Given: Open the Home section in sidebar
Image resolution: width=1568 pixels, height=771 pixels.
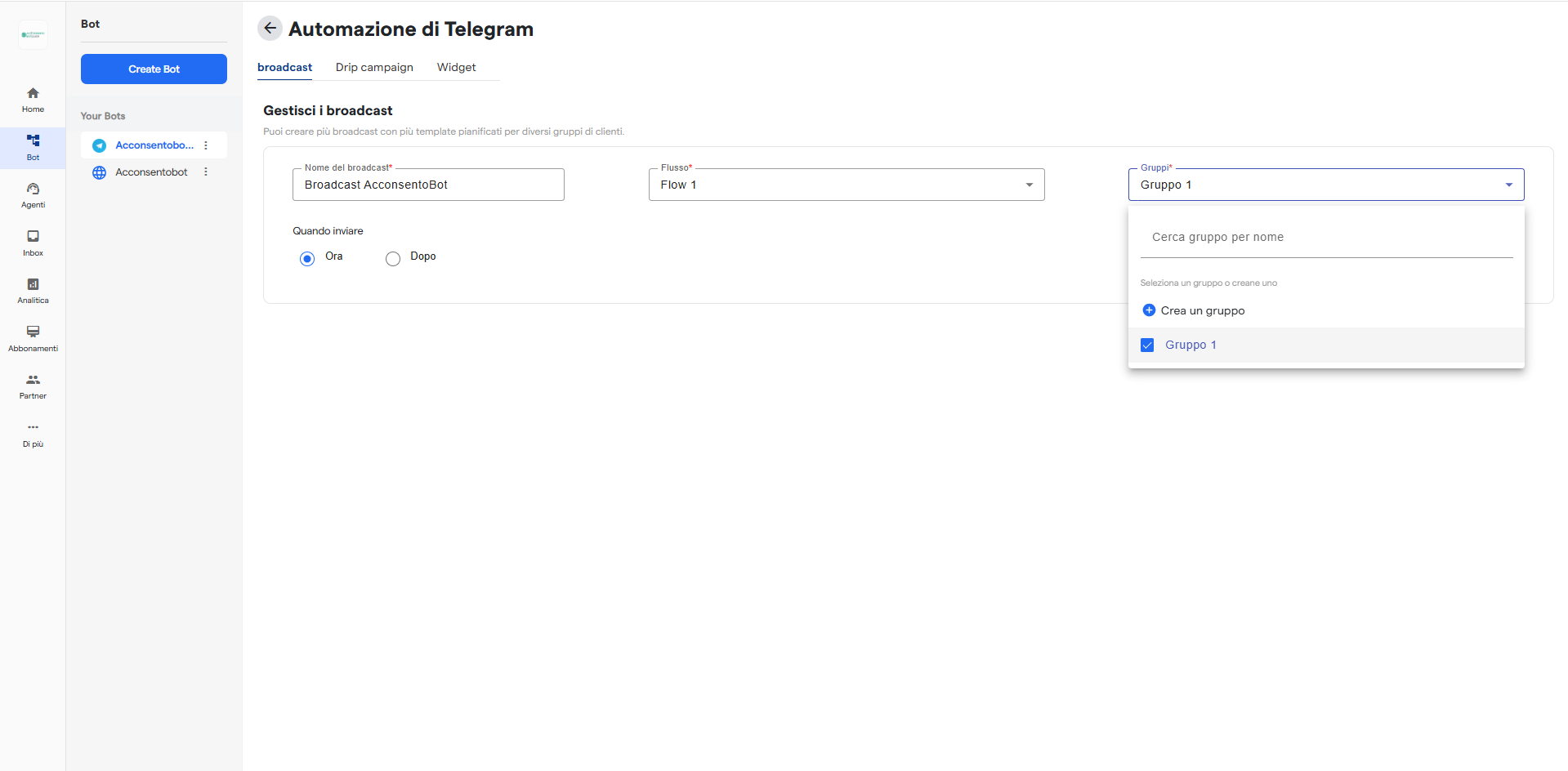Looking at the screenshot, I should point(33,99).
